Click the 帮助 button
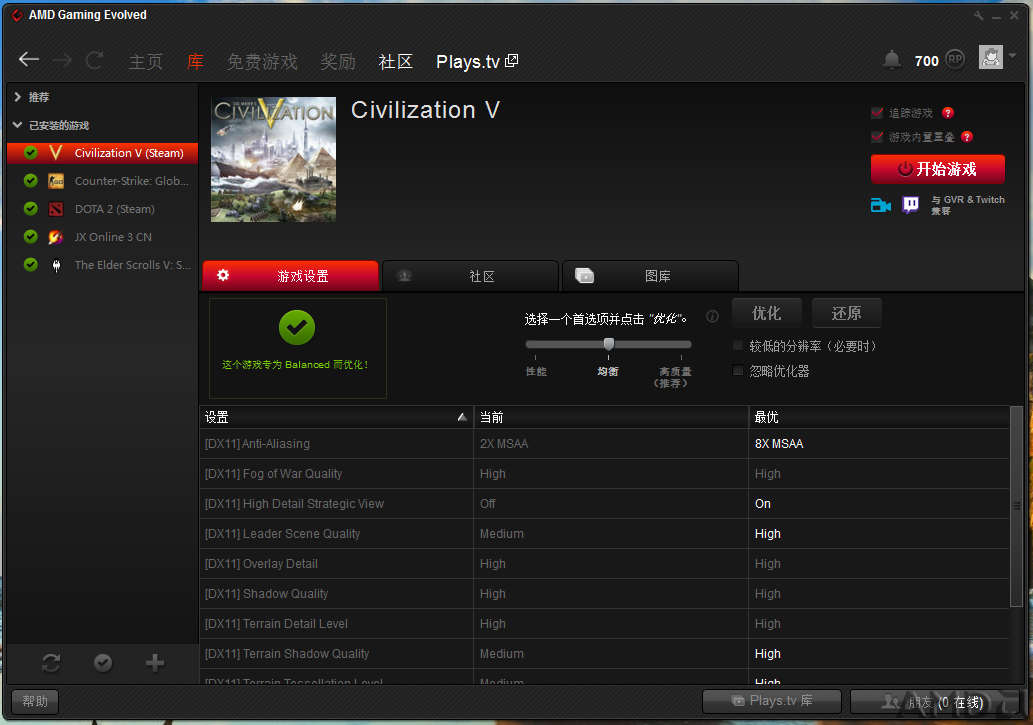Viewport: 1033px width, 725px height. (x=35, y=701)
